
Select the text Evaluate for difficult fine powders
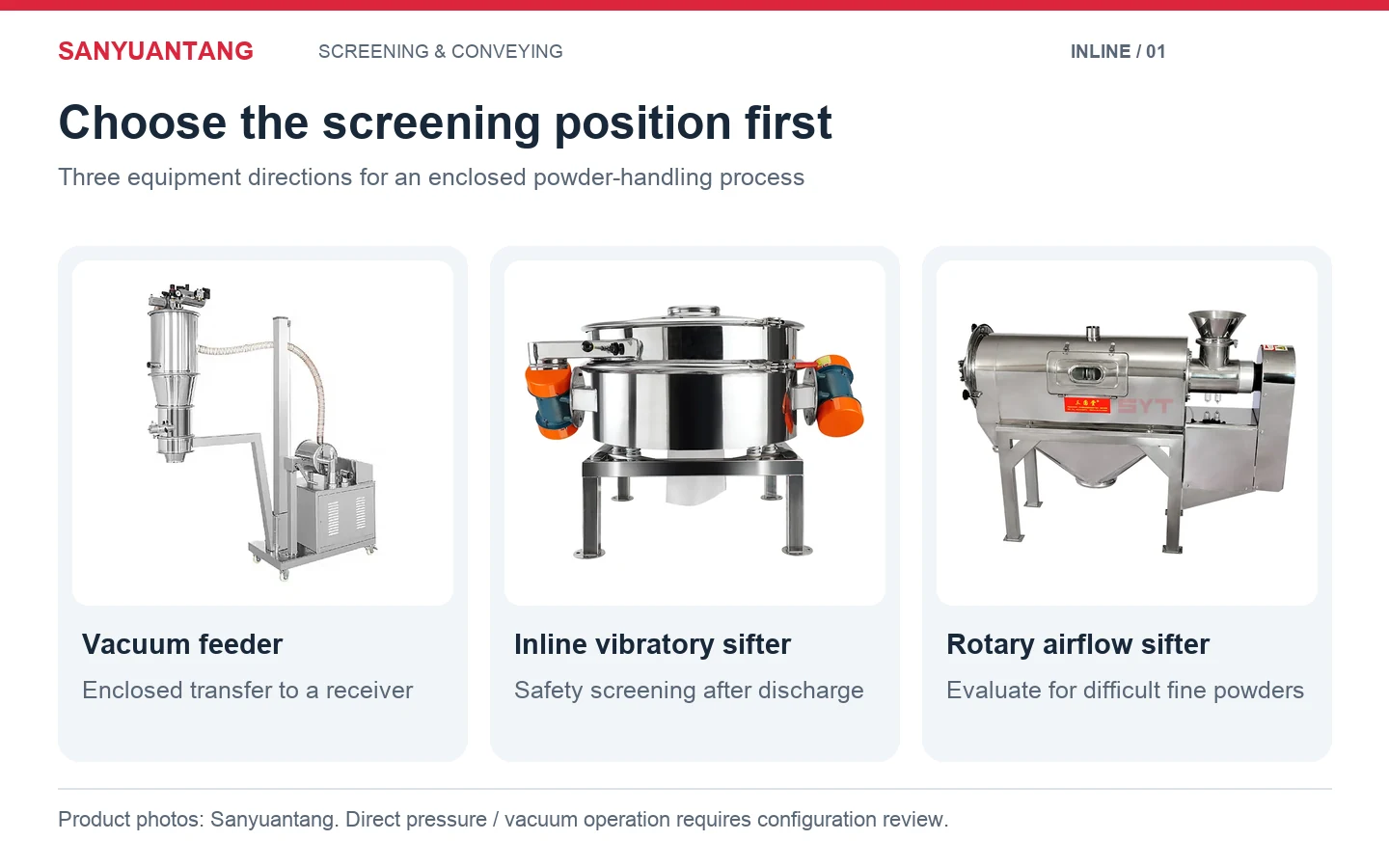coord(1125,691)
